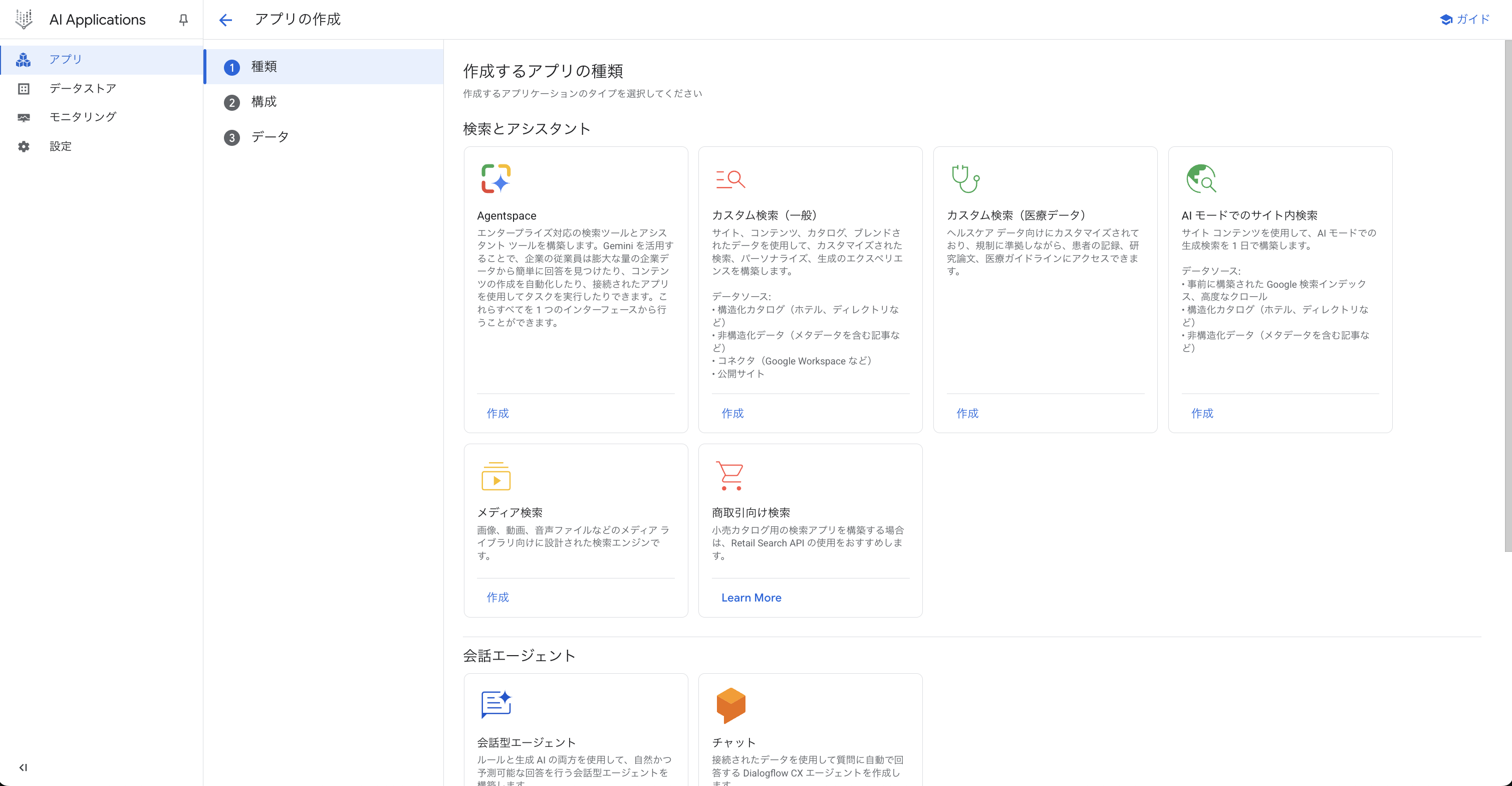1512x786 pixels.
Task: Open the ガイド link at top right
Action: pyautogui.click(x=1465, y=20)
